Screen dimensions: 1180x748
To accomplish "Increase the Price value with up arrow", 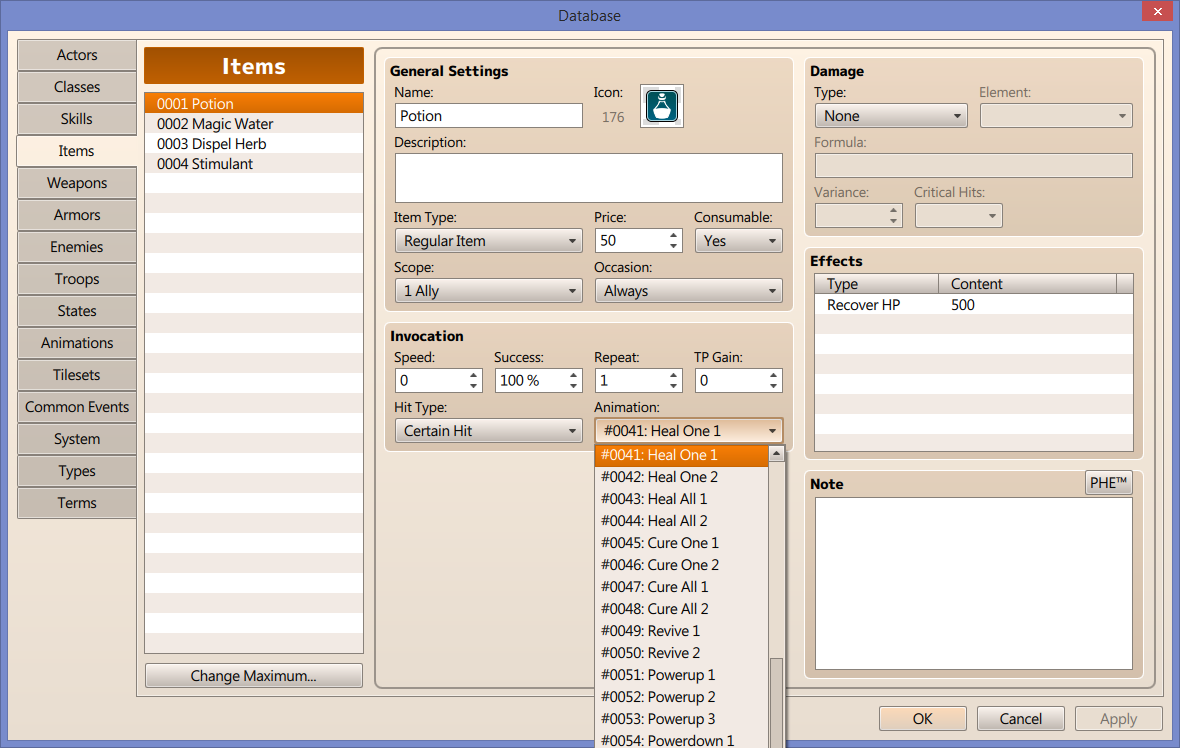I will (674, 236).
